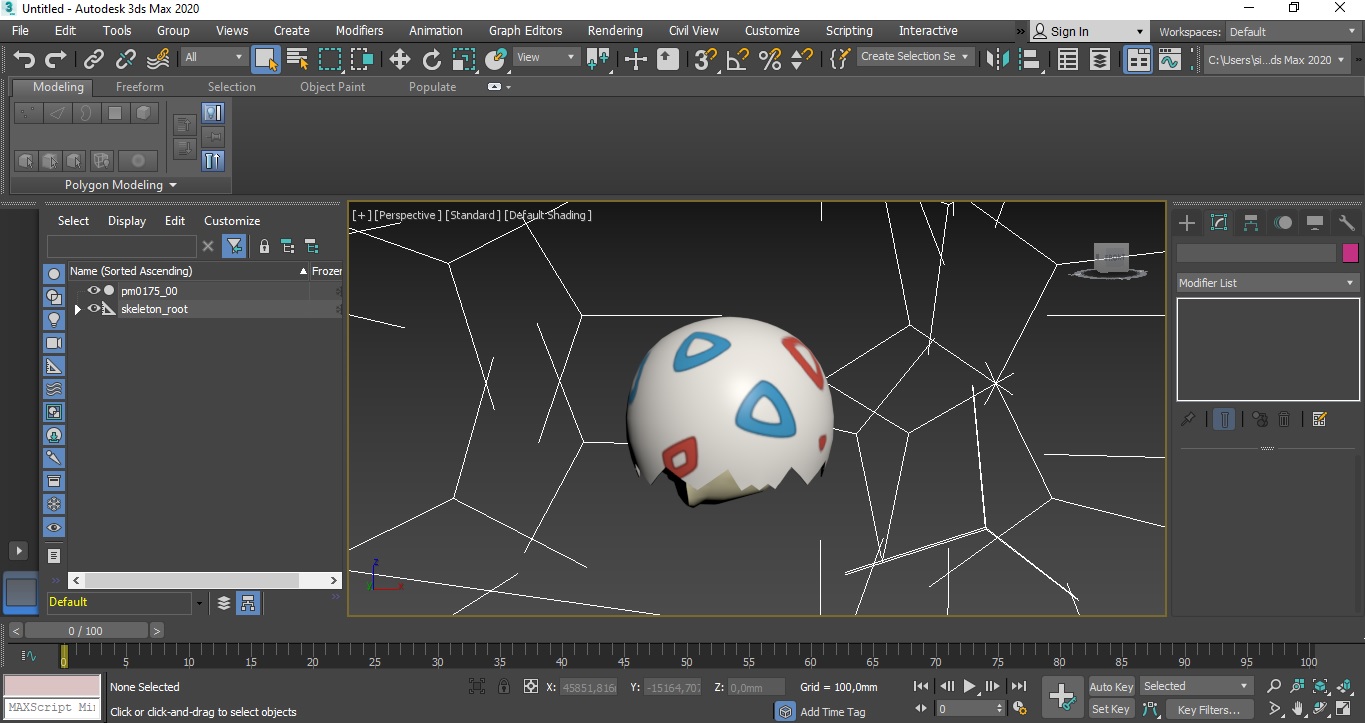The height and width of the screenshot is (723, 1365).
Task: Open the Modifier List dropdown
Action: tap(1268, 283)
